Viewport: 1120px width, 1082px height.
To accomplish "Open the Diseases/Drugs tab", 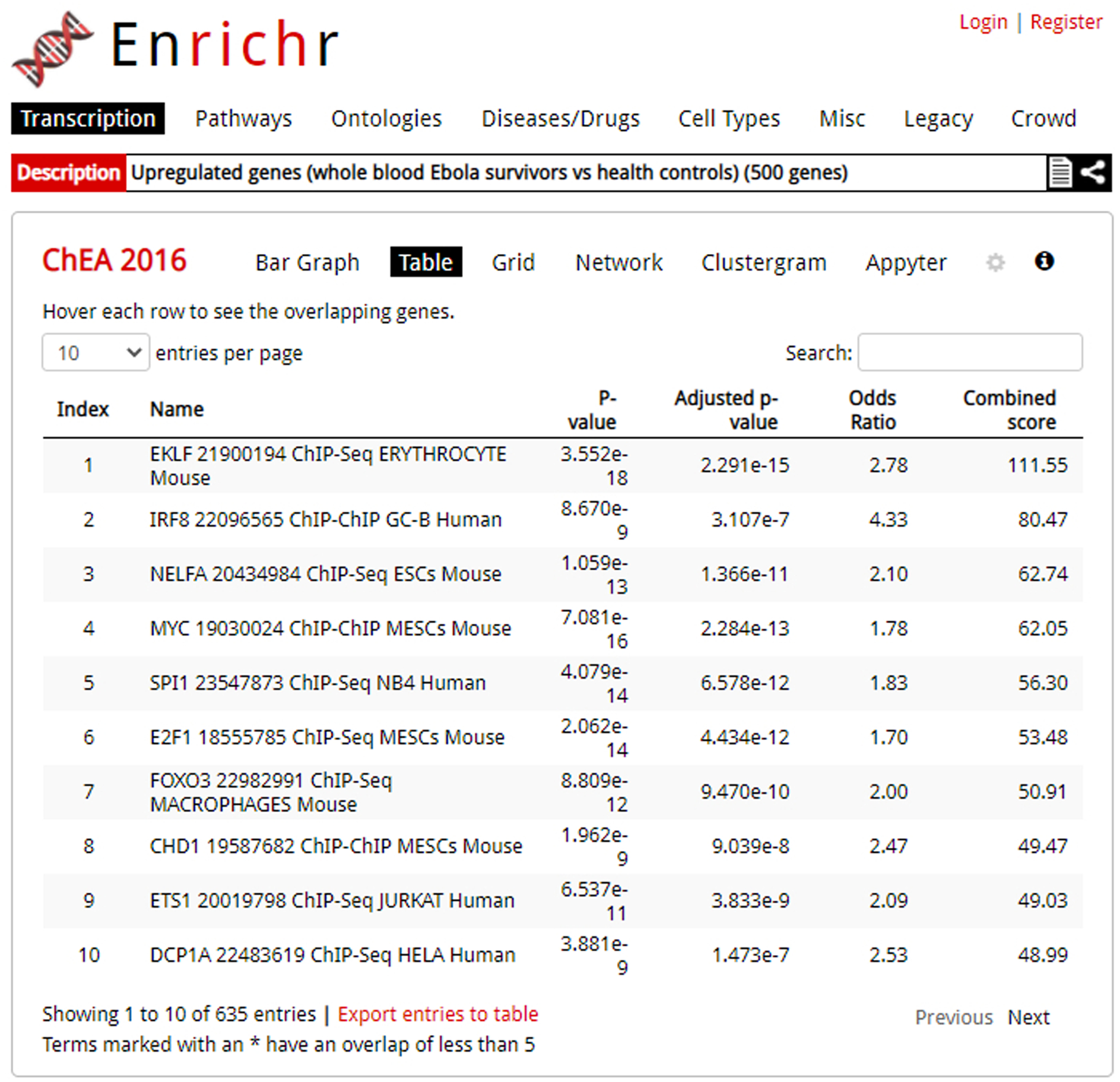I will coord(560,119).
